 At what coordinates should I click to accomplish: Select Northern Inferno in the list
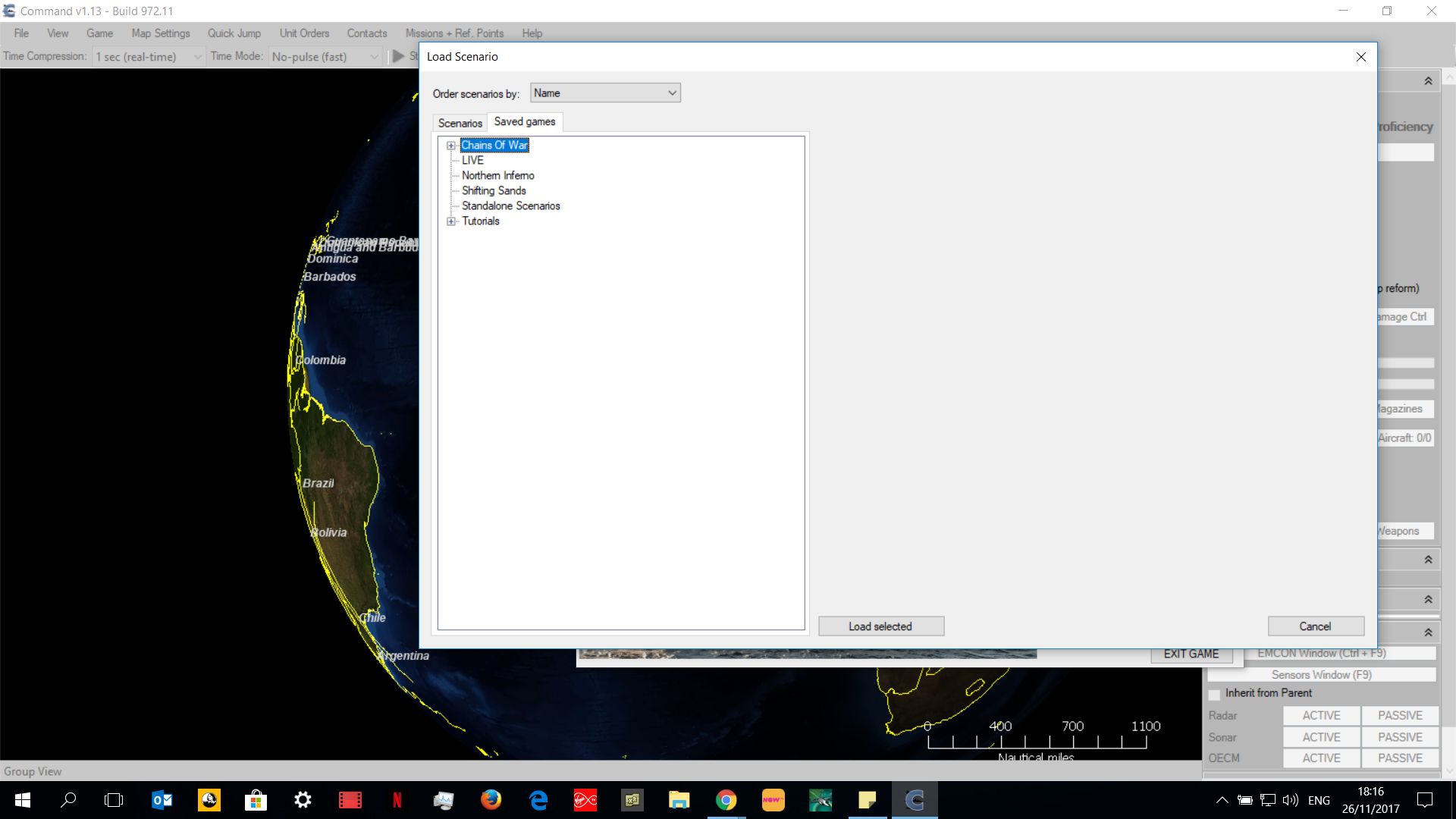497,175
